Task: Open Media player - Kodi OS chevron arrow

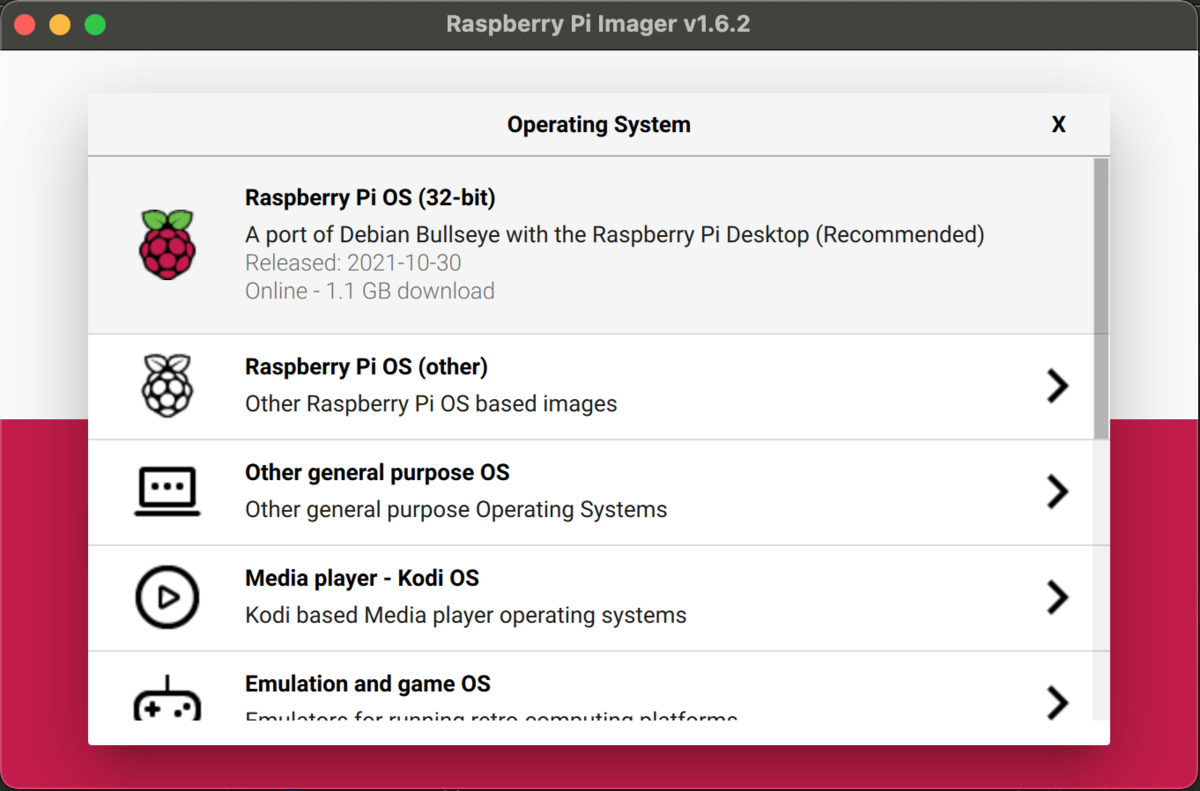Action: point(1057,597)
